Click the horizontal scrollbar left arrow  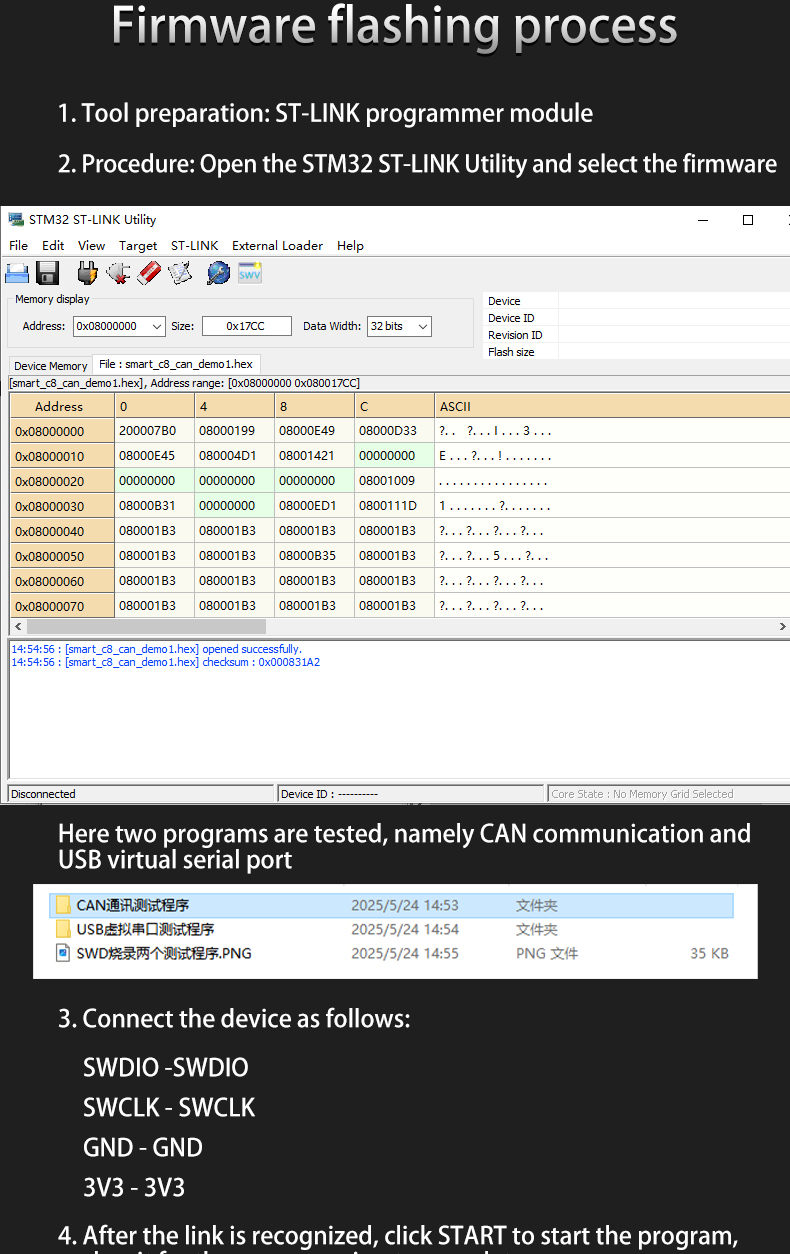click(16, 626)
